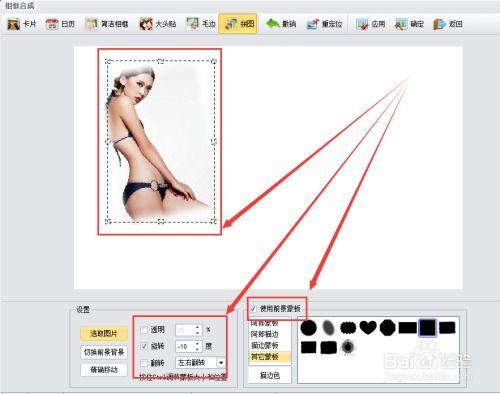The image size is (500, 394).
Task: Click the 切换前景背景 button
Action: [x=104, y=352]
